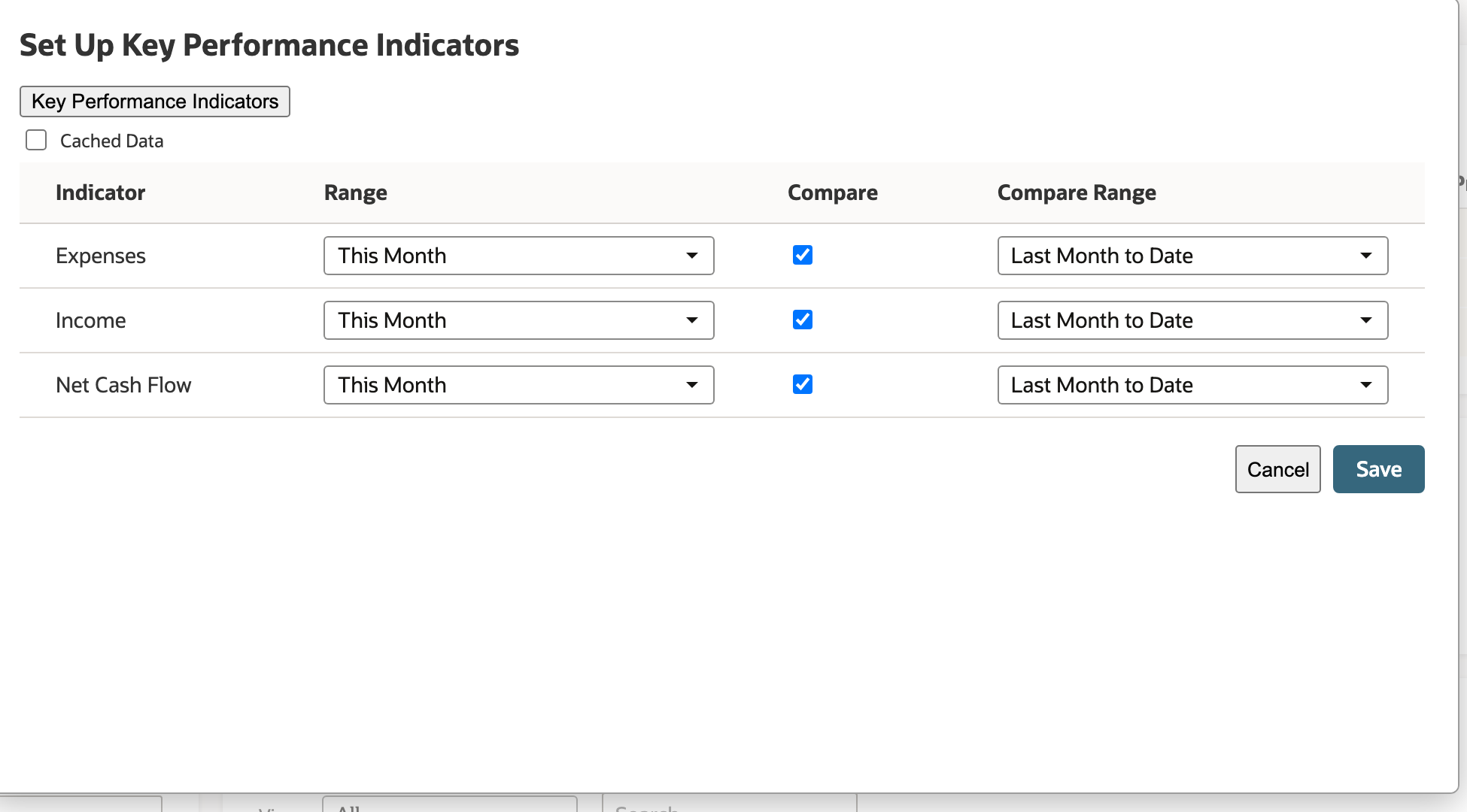Enable the Cached Data checkbox
This screenshot has height=812, width=1467.
(x=36, y=141)
